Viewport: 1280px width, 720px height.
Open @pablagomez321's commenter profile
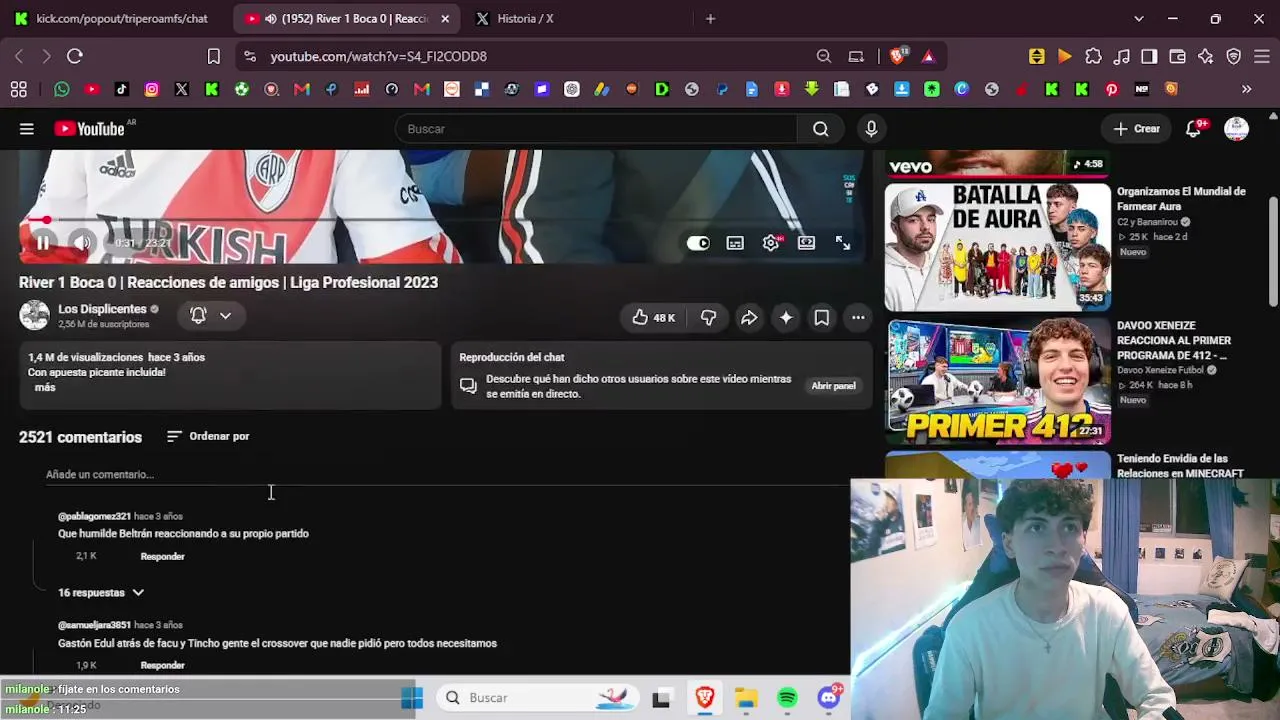(94, 516)
